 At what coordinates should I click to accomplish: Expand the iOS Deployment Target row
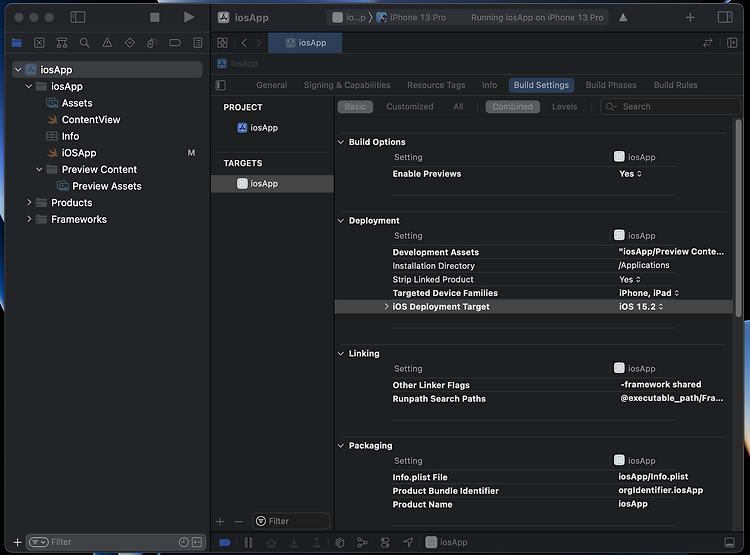point(386,307)
